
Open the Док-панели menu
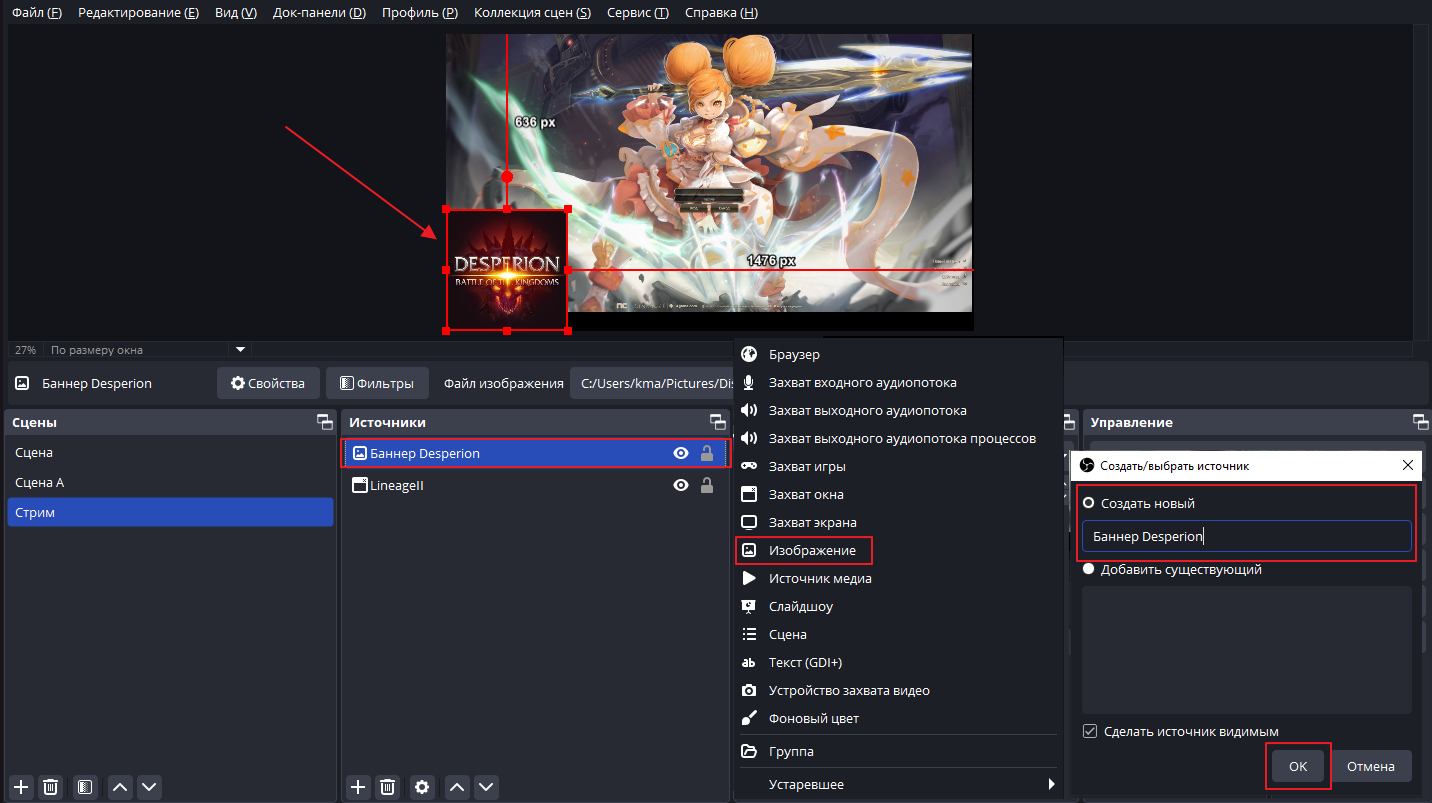click(319, 13)
